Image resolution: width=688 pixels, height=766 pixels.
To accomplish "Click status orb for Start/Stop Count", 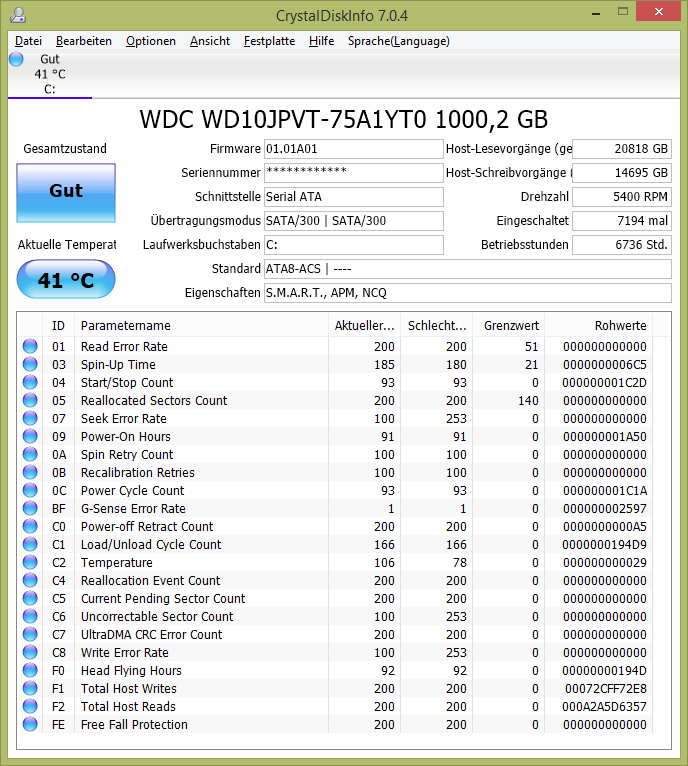I will [x=30, y=382].
